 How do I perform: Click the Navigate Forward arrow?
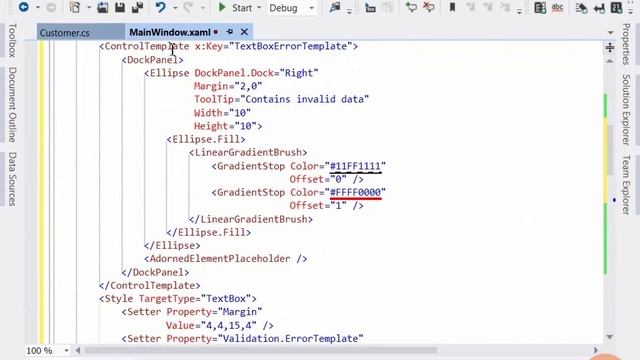51,7
